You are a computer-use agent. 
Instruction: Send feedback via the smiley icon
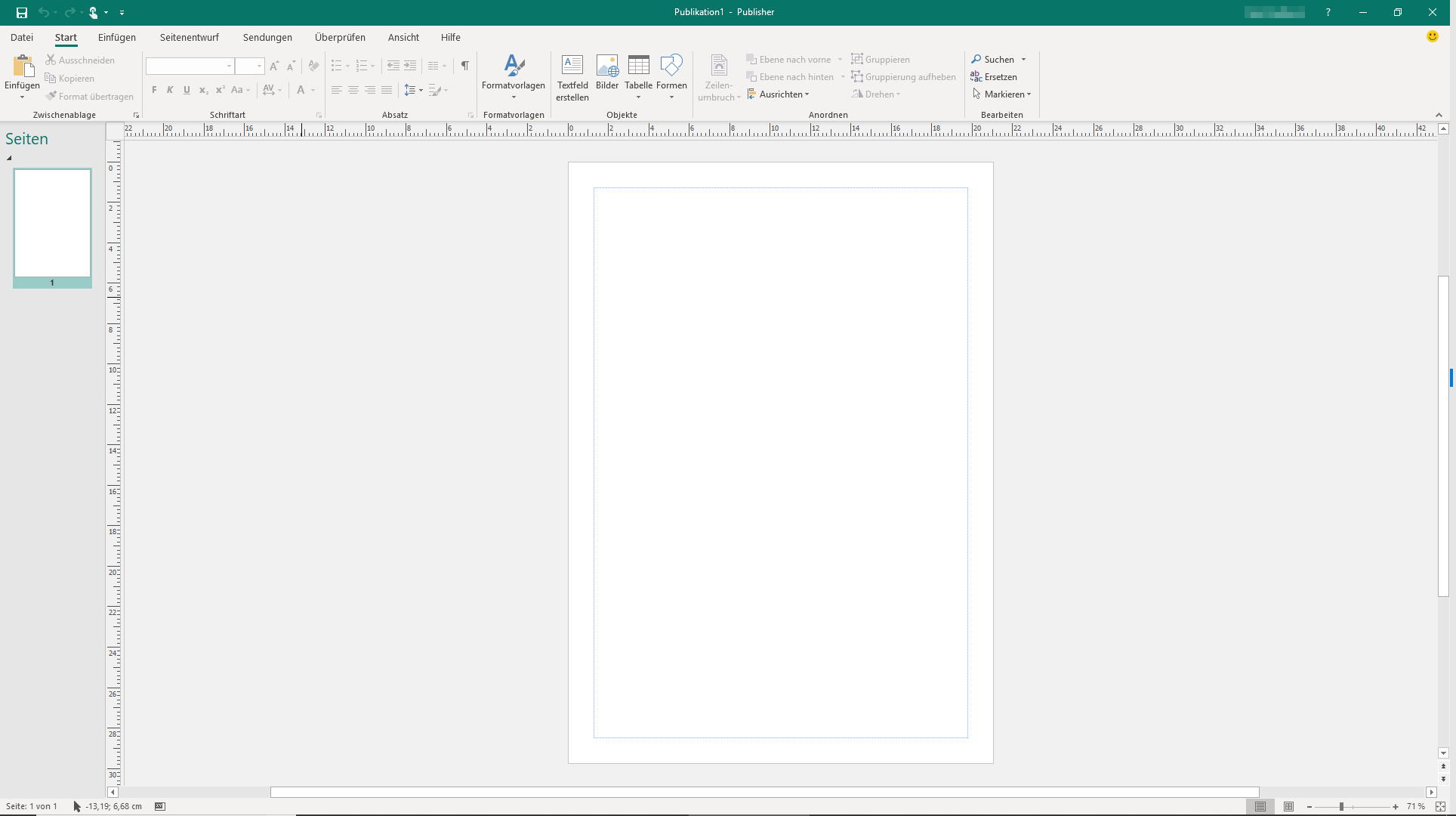point(1432,36)
